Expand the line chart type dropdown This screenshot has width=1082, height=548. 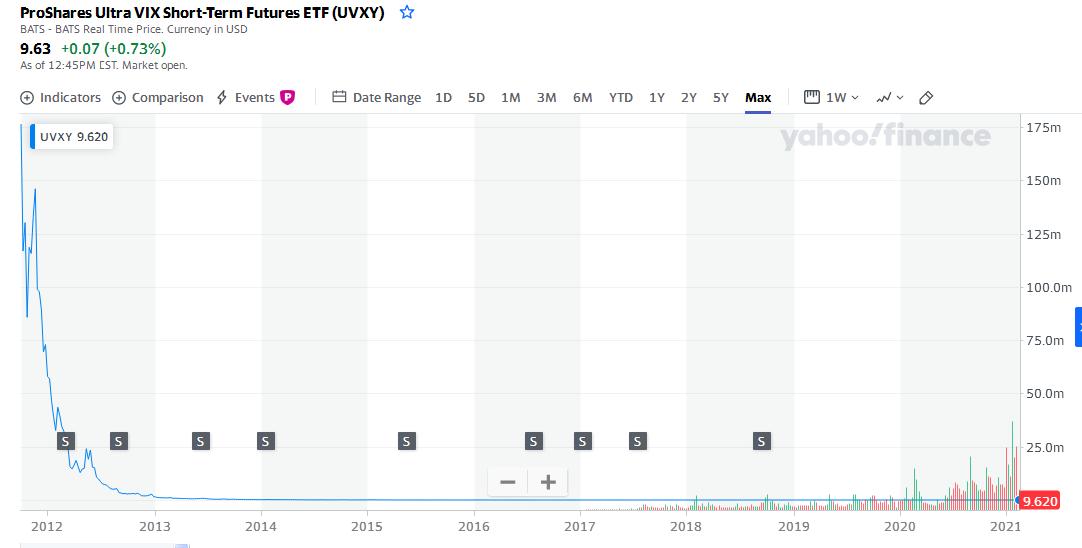pyautogui.click(x=889, y=97)
